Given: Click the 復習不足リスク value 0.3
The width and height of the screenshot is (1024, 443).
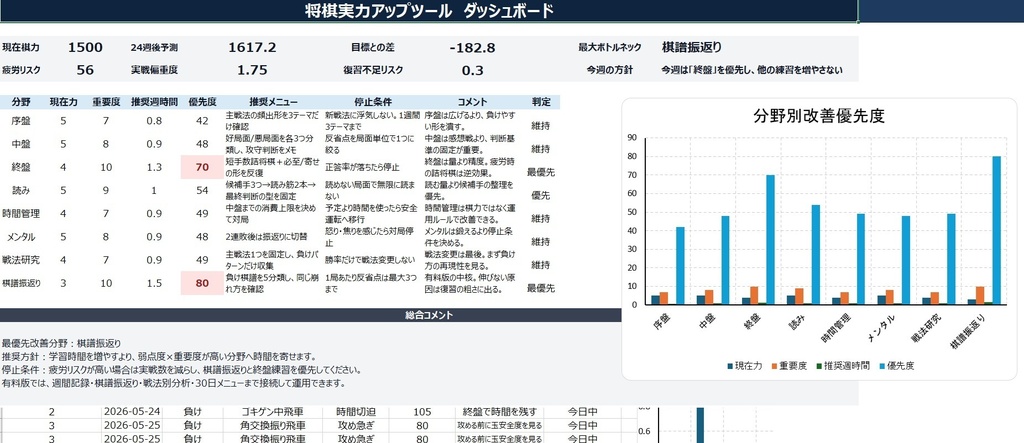Looking at the screenshot, I should [472, 71].
